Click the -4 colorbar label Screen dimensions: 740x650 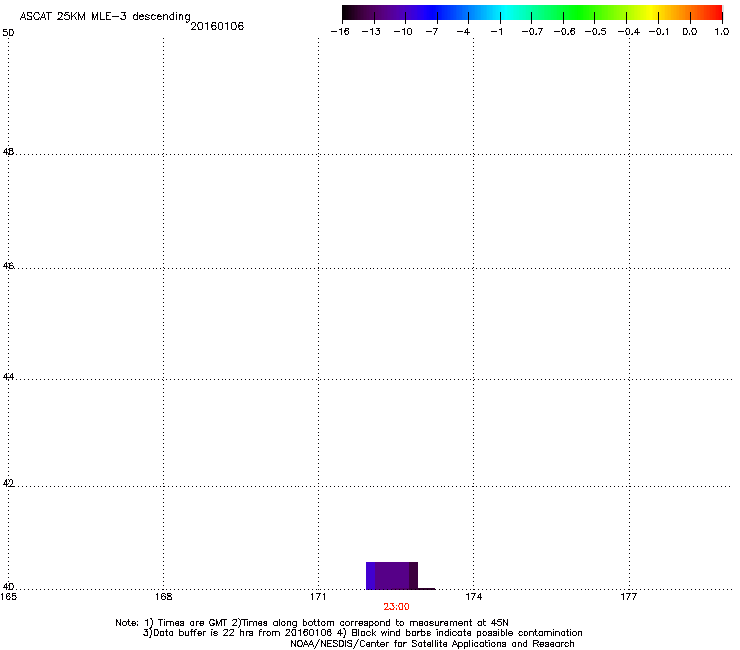pyautogui.click(x=463, y=32)
